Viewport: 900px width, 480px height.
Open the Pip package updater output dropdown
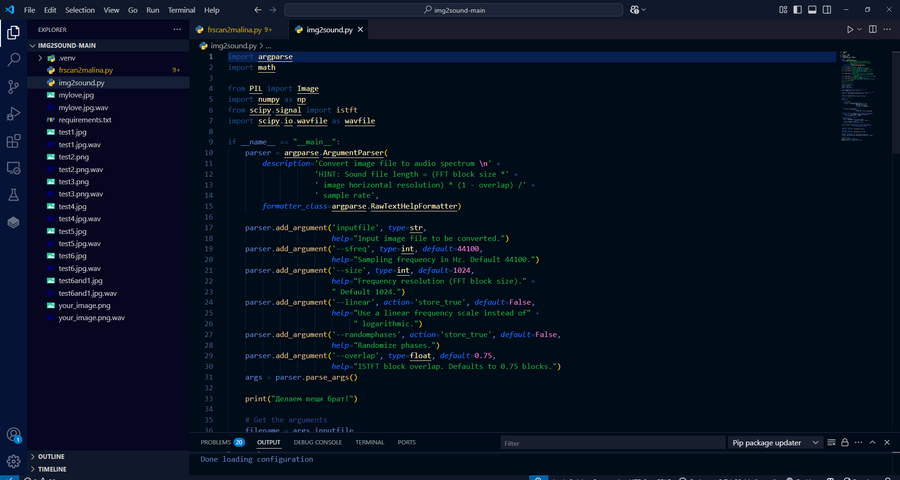click(x=775, y=442)
